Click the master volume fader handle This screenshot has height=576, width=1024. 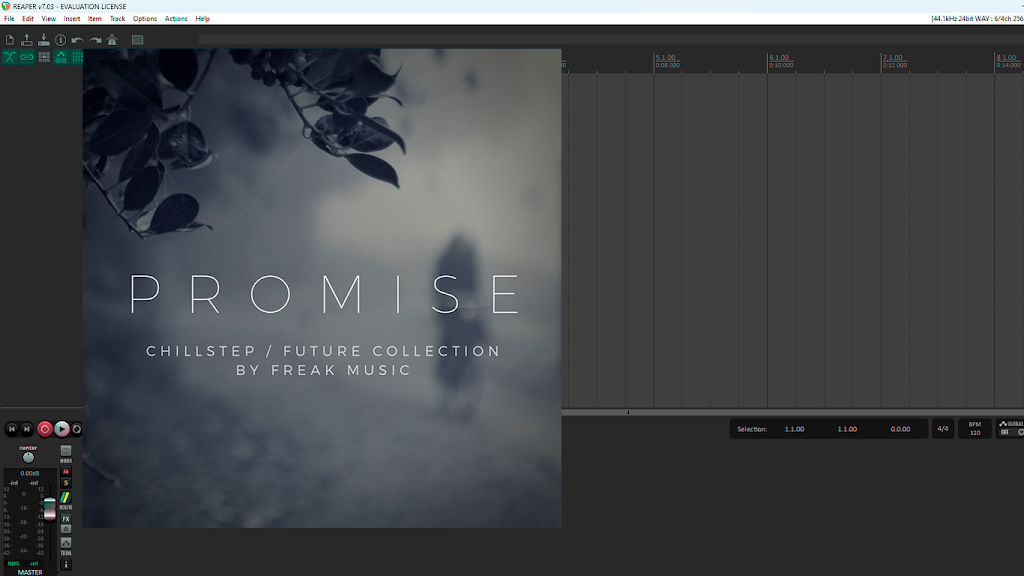(x=50, y=509)
